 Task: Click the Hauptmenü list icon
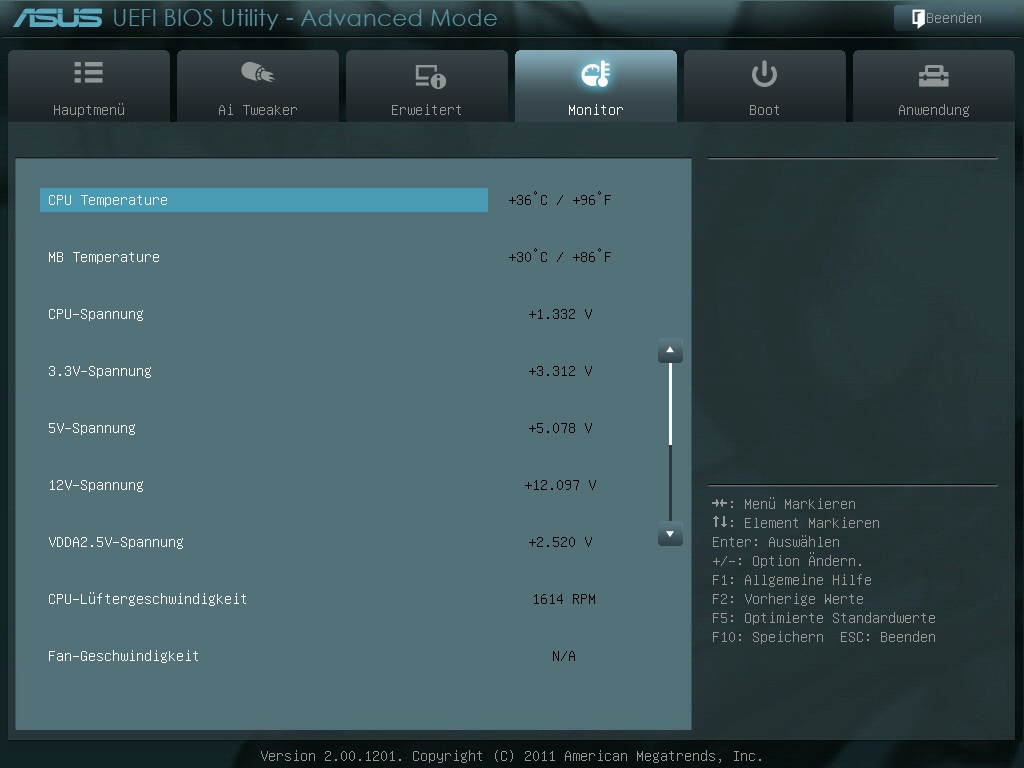pos(89,72)
